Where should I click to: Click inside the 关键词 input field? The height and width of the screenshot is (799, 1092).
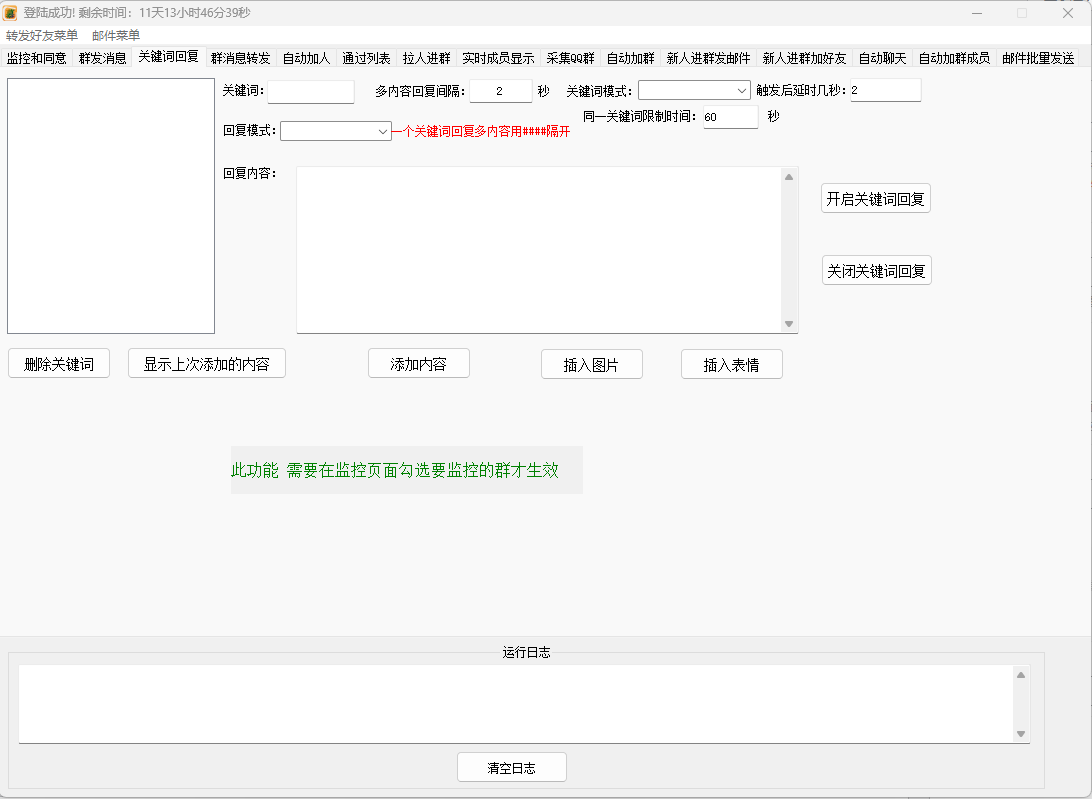coord(310,90)
